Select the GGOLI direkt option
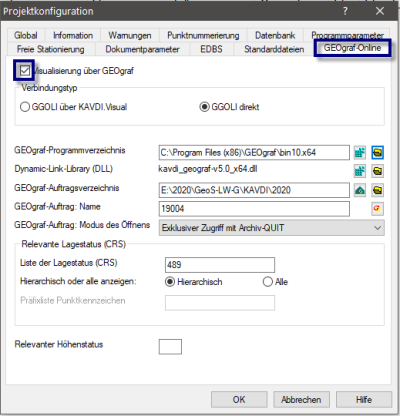The width and height of the screenshot is (400, 416). tap(204, 107)
